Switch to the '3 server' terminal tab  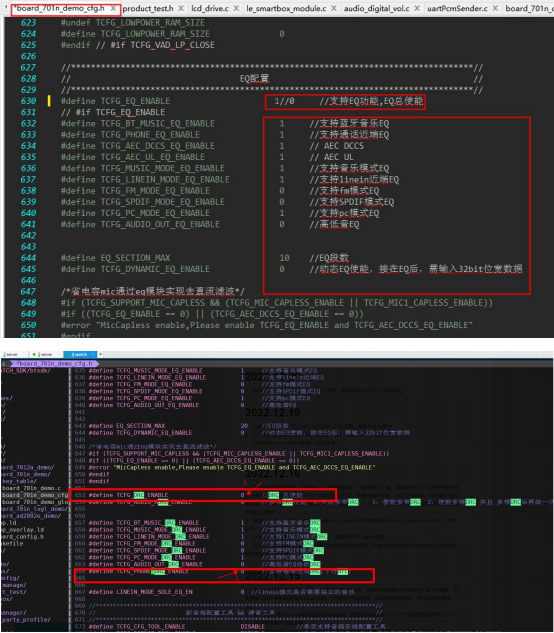[x=46, y=354]
